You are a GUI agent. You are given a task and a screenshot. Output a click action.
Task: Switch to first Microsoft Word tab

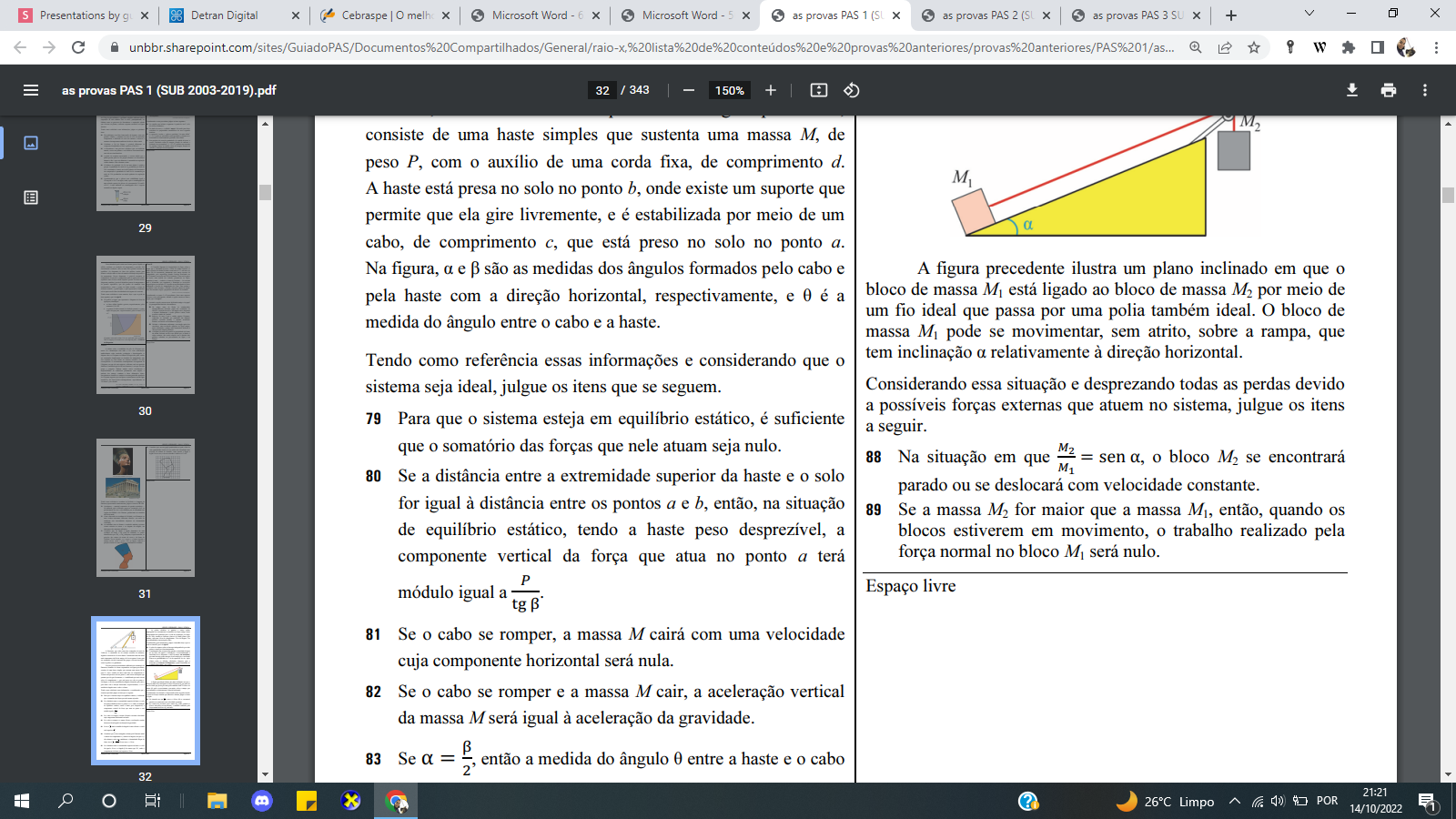(537, 15)
